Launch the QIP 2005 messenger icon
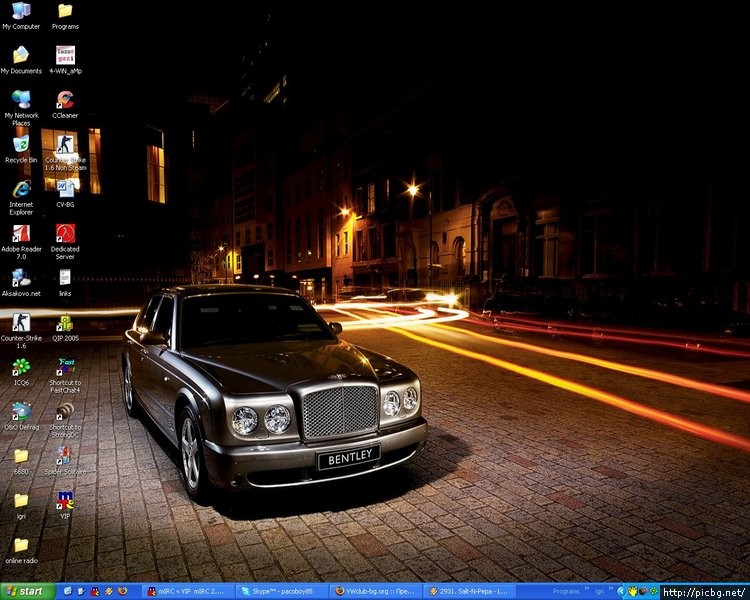 pyautogui.click(x=65, y=327)
